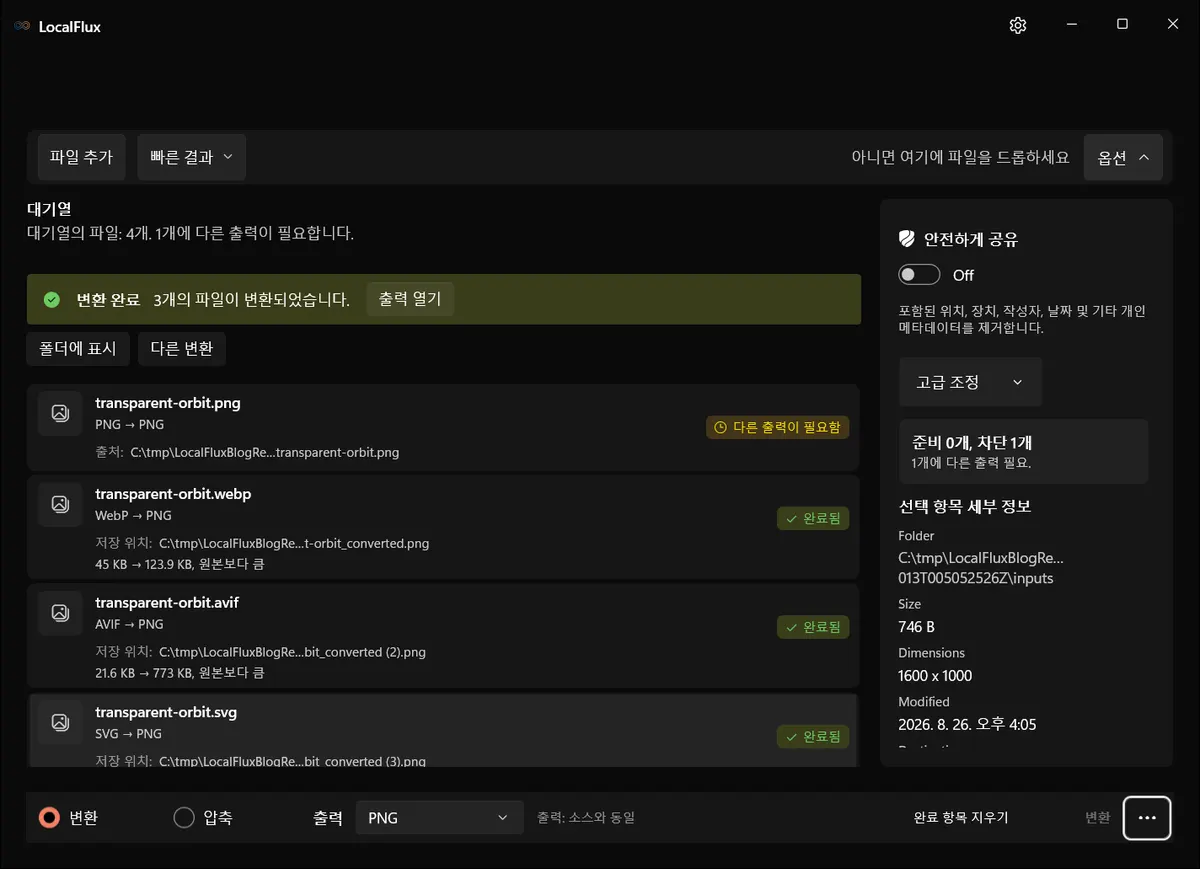Select the 변환 radio button

(49, 818)
